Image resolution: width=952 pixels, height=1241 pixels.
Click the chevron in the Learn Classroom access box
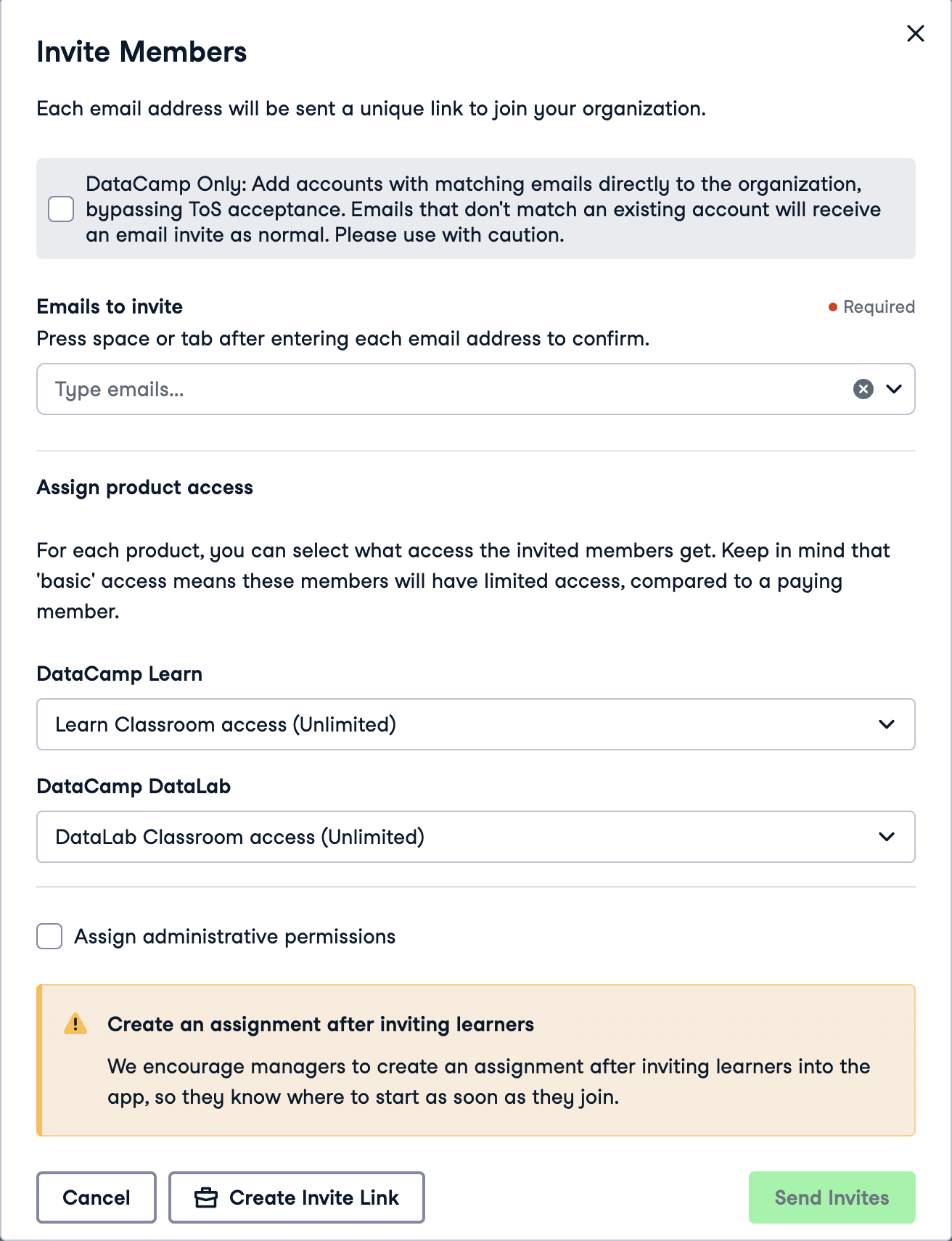pos(886,724)
